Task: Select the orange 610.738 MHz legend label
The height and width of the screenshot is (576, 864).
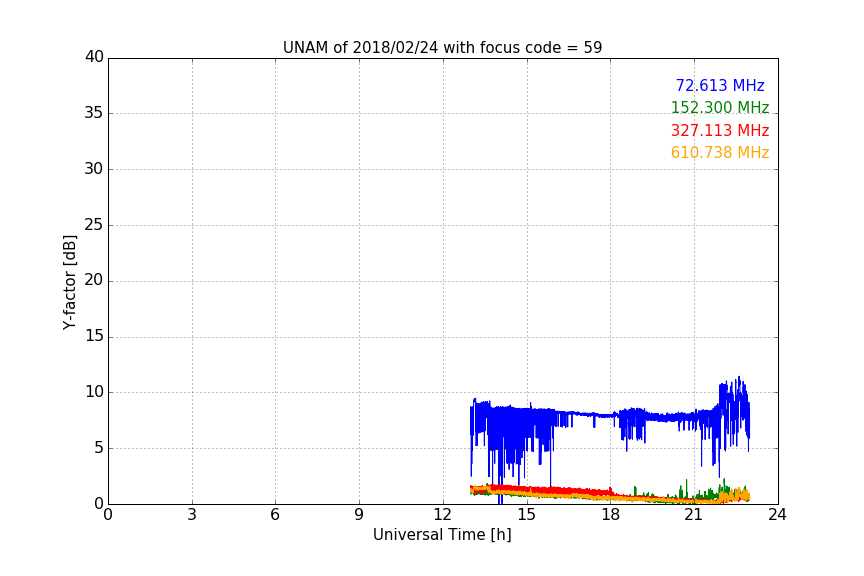Action: (720, 153)
